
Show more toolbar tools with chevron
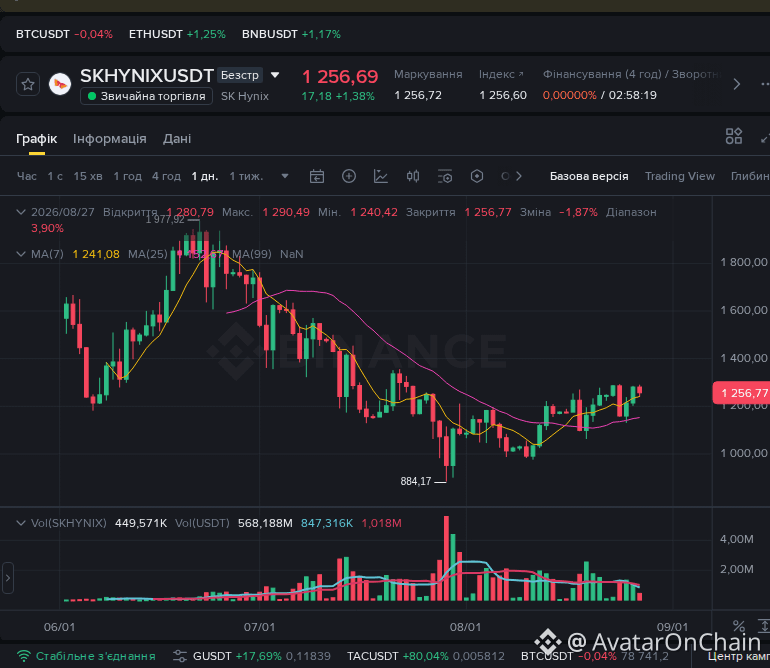[x=519, y=176]
